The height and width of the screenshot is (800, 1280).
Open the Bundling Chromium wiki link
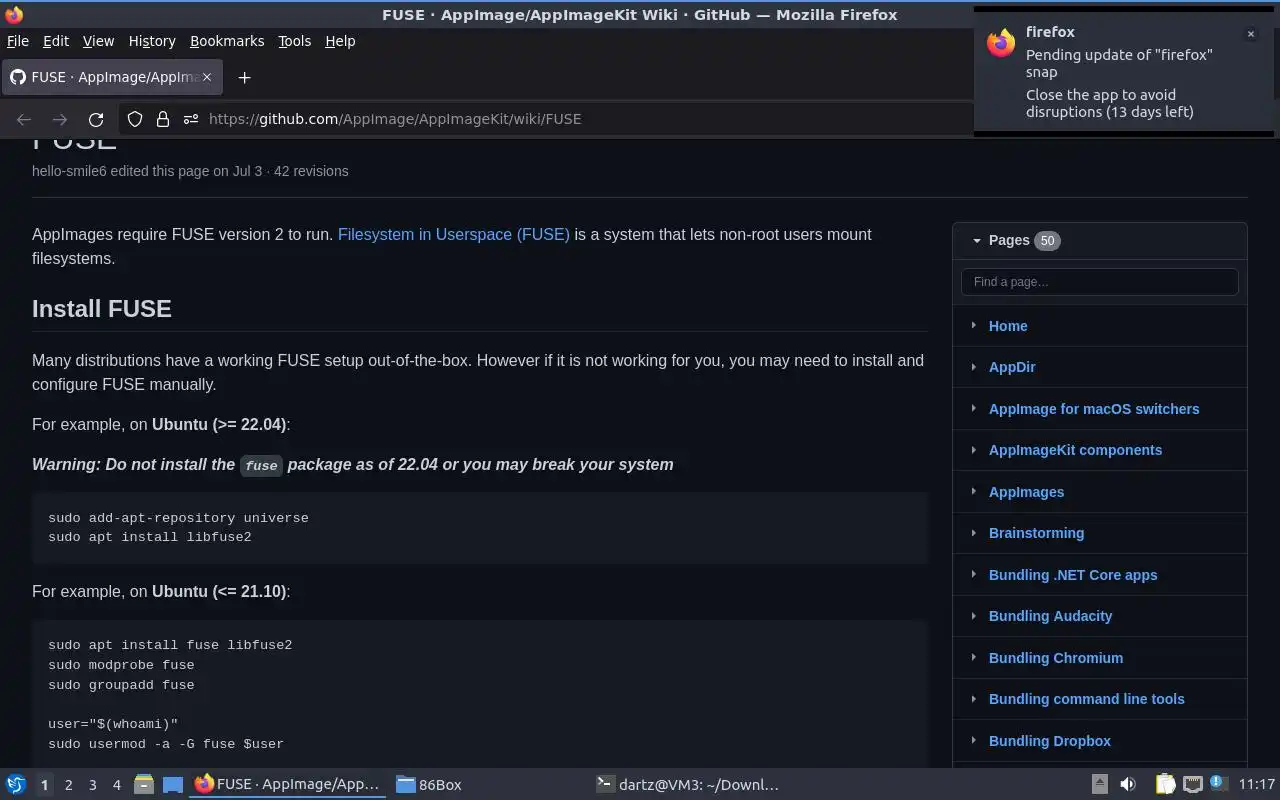[x=1056, y=658]
